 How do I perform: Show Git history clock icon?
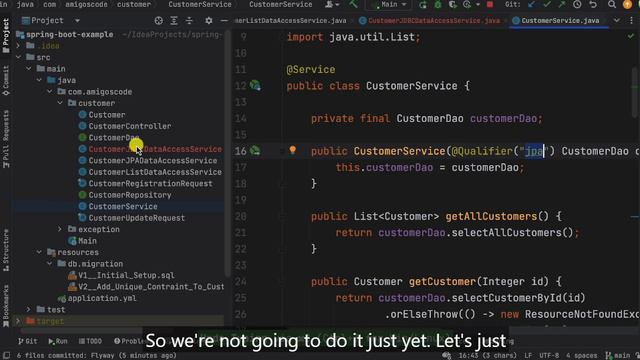[x=577, y=4]
